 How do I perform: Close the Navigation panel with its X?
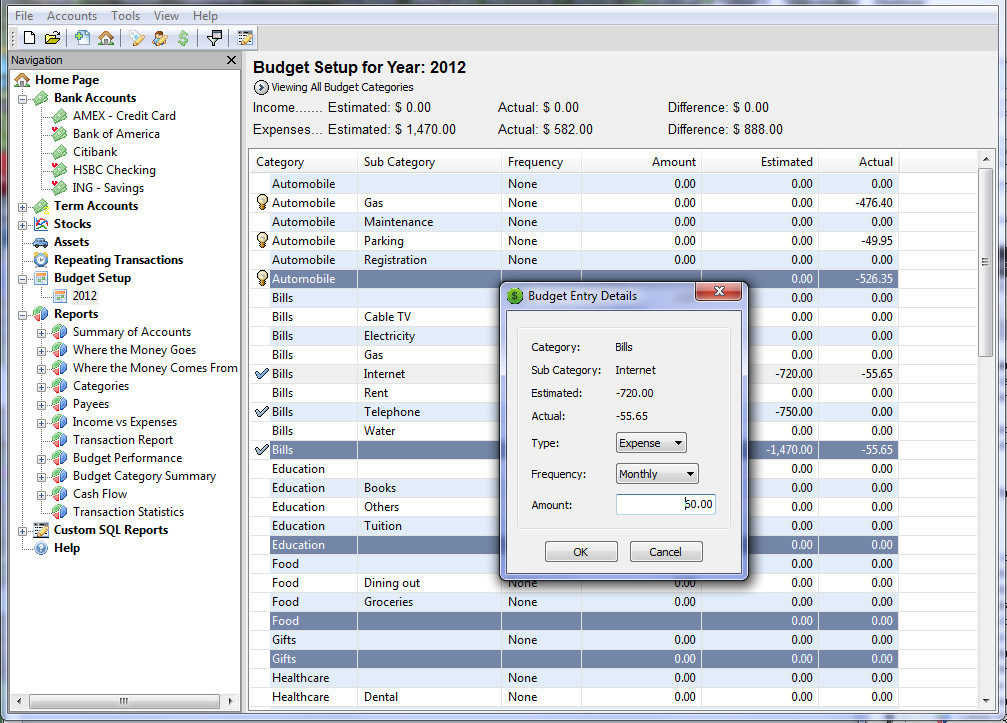(x=231, y=60)
